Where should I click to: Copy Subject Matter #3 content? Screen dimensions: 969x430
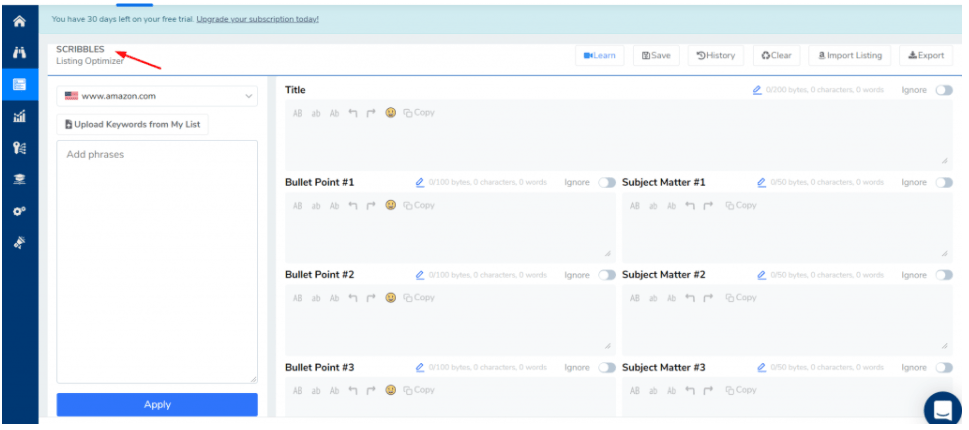741,390
